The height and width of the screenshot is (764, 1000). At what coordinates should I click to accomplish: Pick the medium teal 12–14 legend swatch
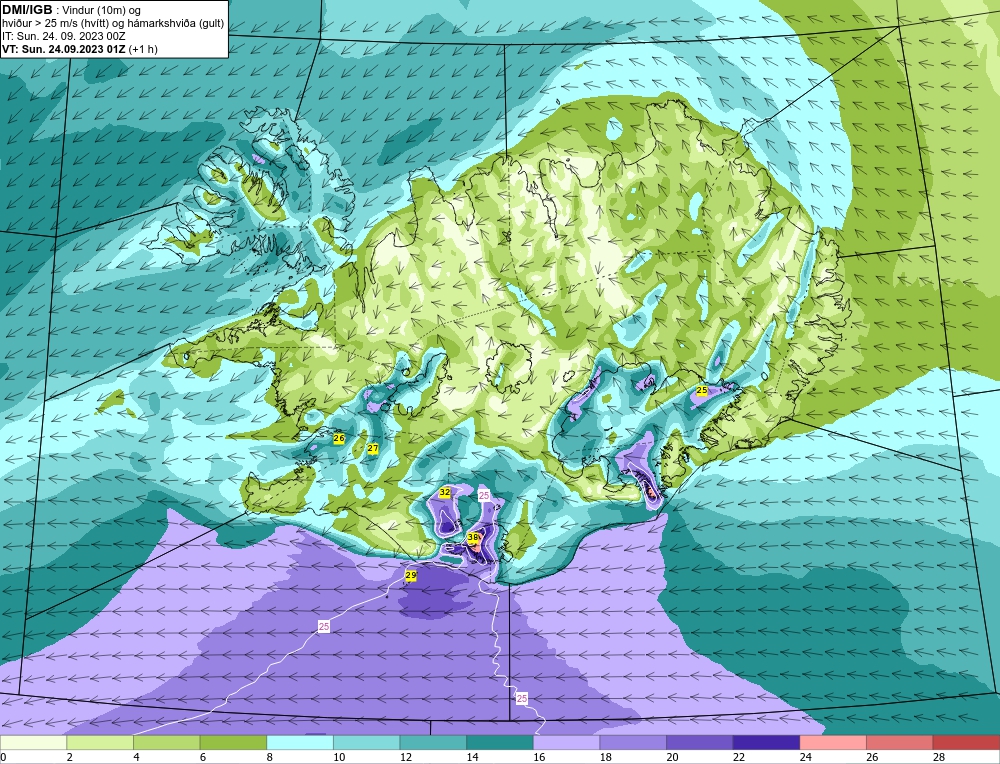[x=433, y=743]
